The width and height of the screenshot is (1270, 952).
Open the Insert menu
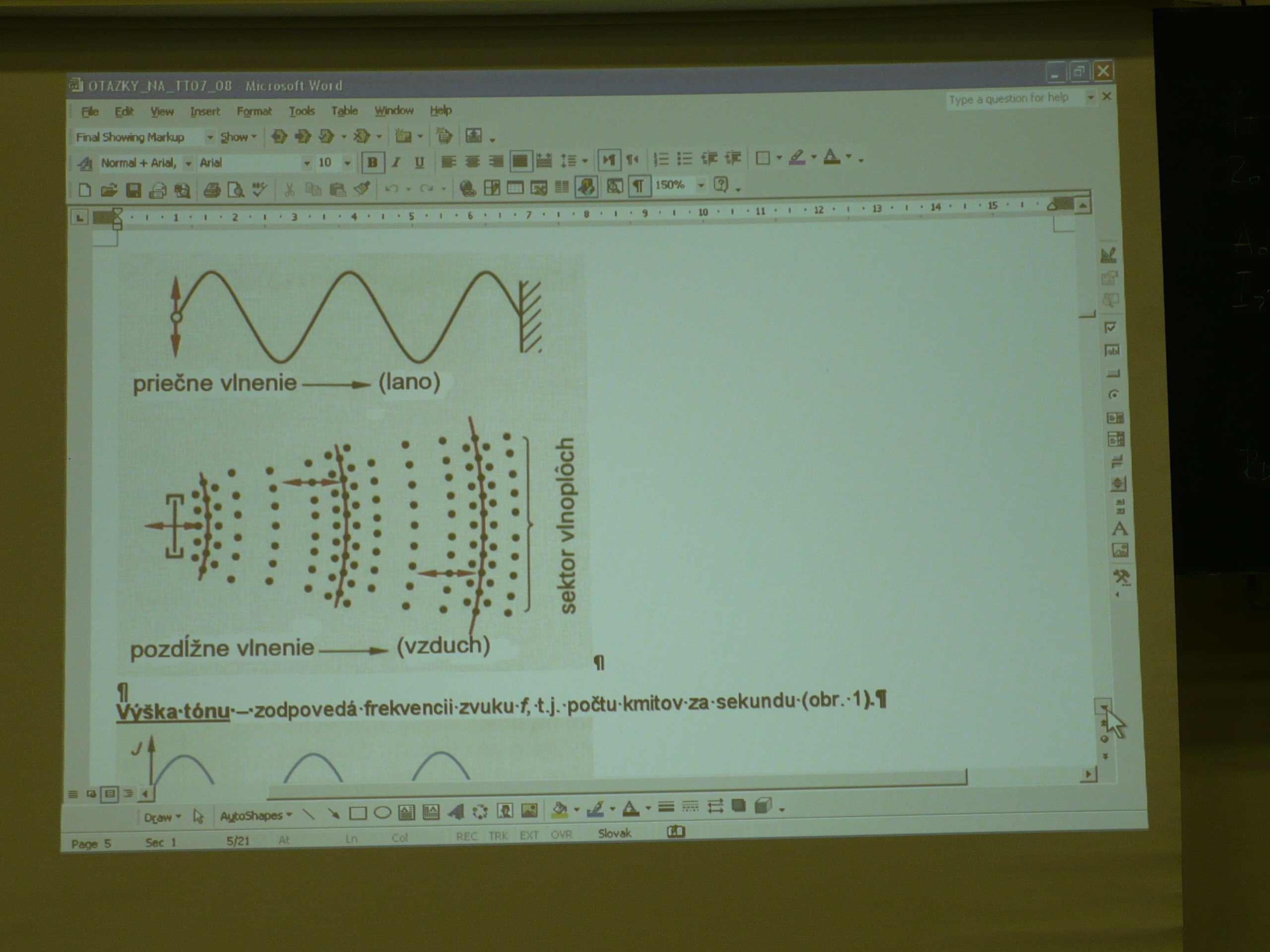(x=205, y=112)
